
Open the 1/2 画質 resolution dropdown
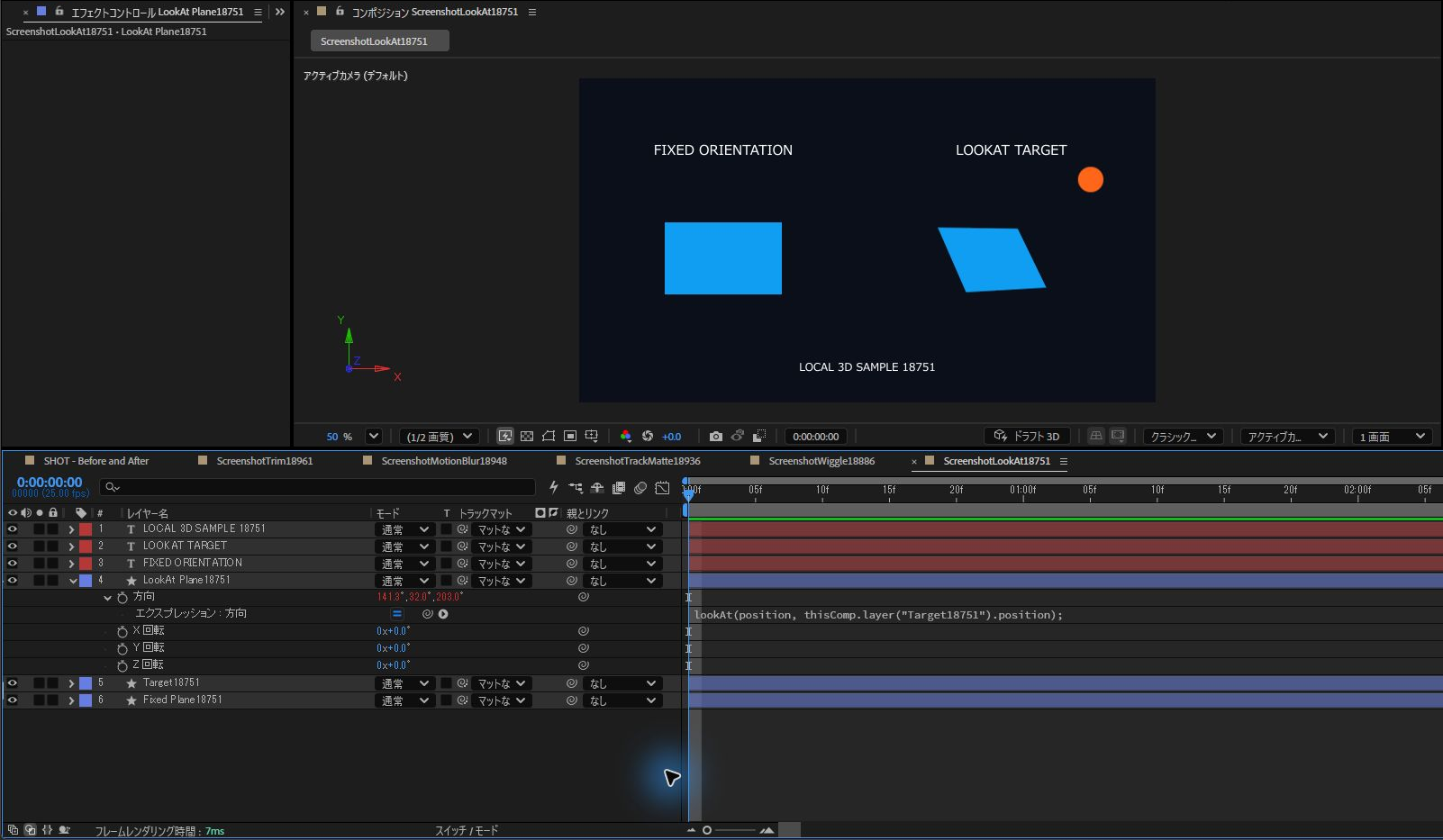click(439, 436)
